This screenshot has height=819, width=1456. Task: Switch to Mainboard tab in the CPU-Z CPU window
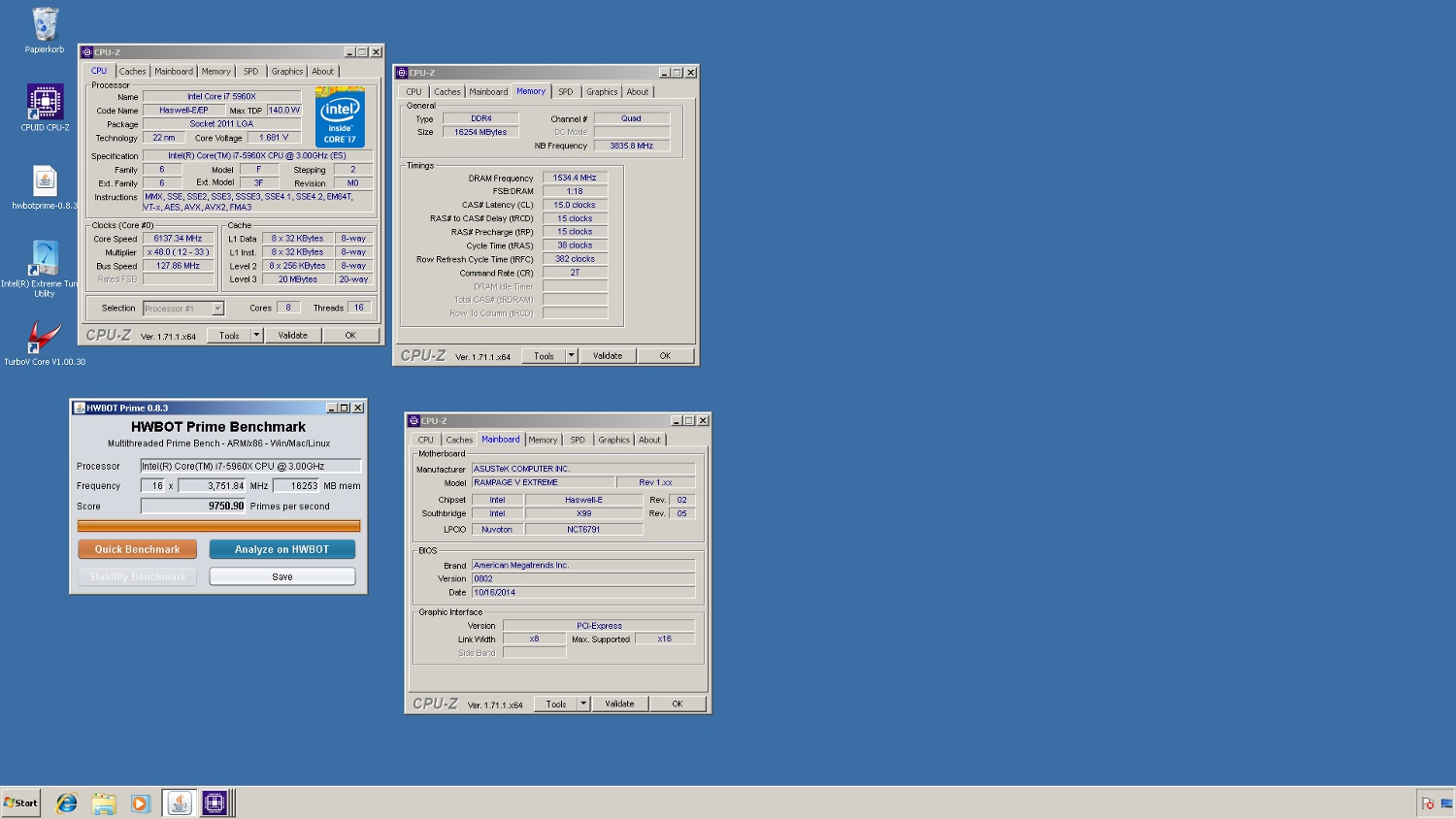pyautogui.click(x=174, y=72)
